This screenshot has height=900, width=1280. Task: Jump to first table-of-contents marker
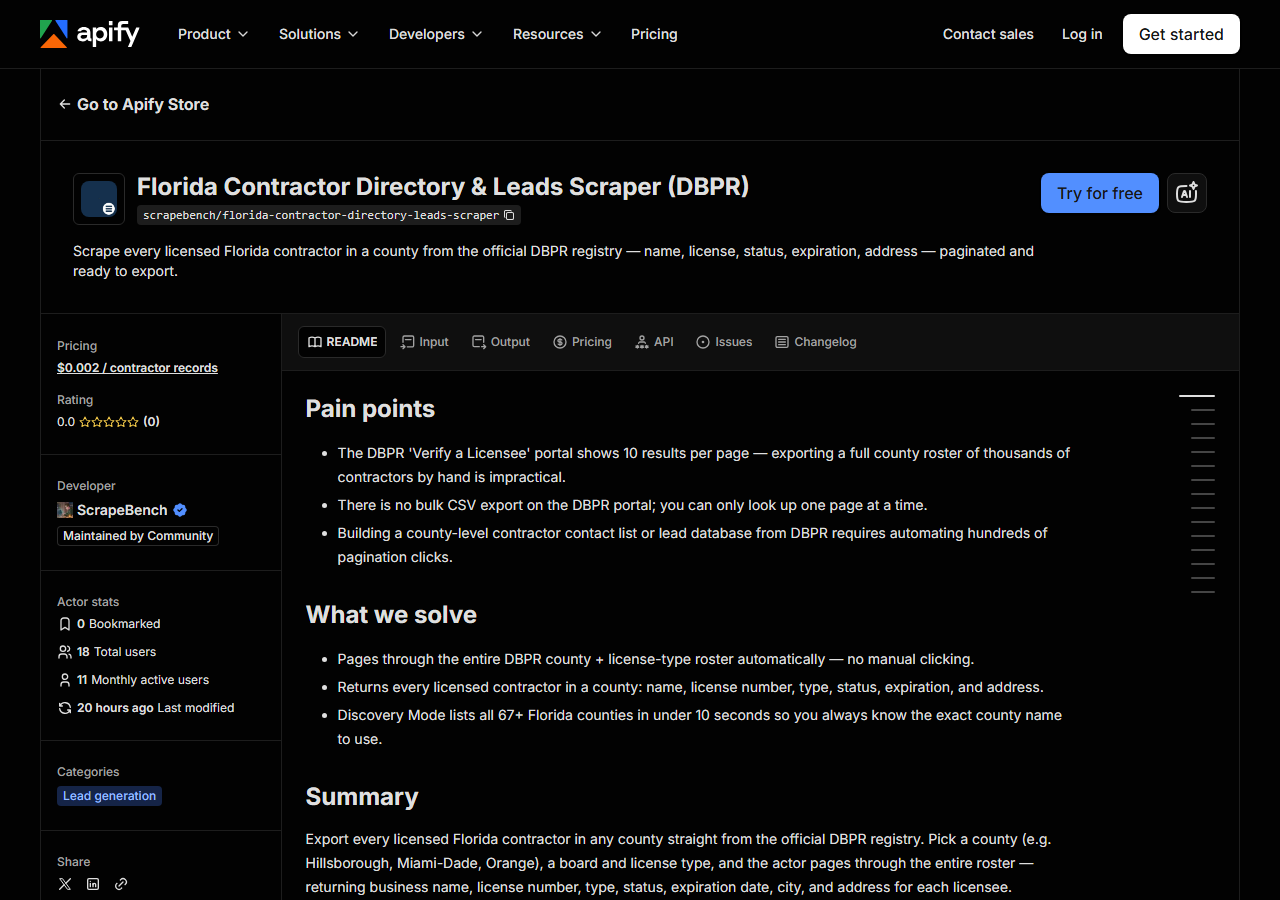[x=1197, y=396]
